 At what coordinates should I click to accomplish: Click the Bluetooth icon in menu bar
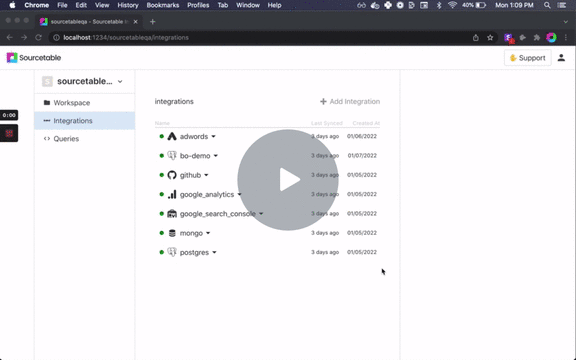(439, 5)
